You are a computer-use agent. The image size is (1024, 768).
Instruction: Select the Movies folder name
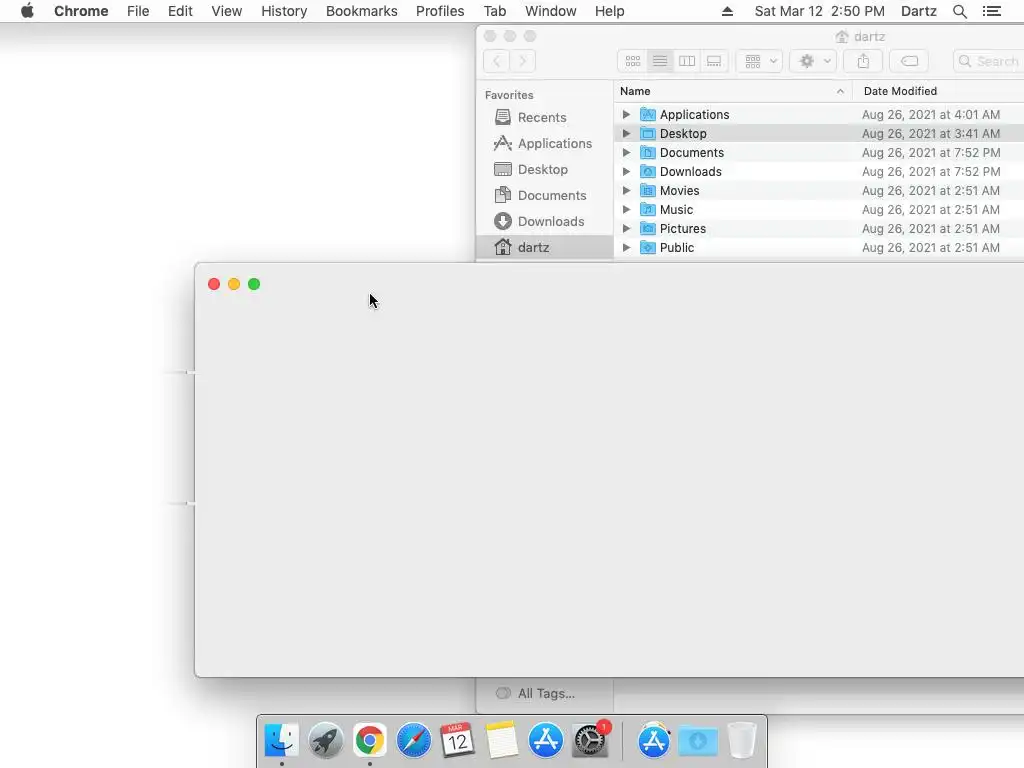pyautogui.click(x=679, y=191)
